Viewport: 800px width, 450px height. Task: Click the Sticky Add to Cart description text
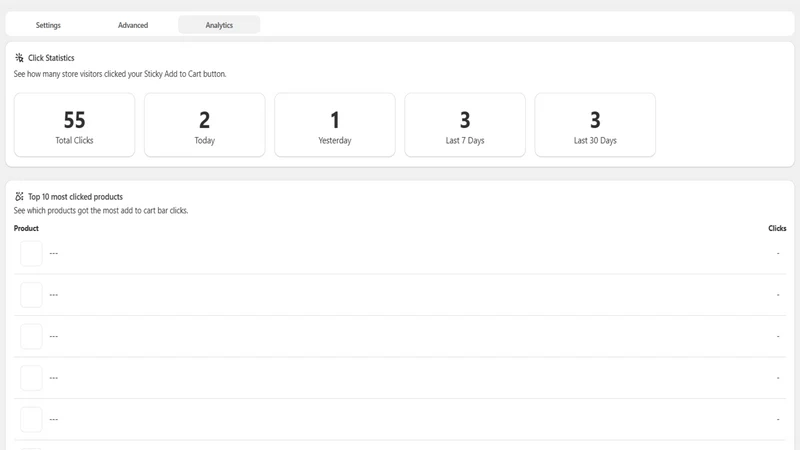coord(120,74)
